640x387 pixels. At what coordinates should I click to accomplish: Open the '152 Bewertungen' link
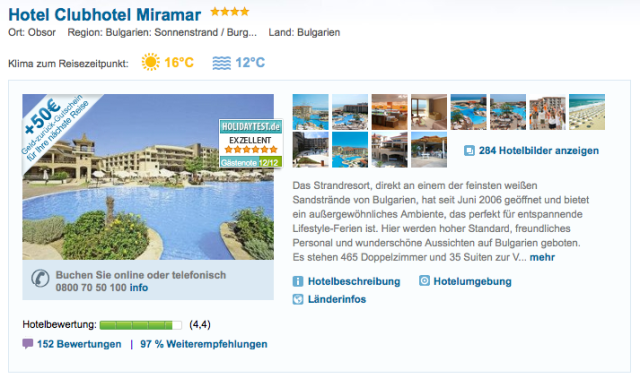coord(79,344)
